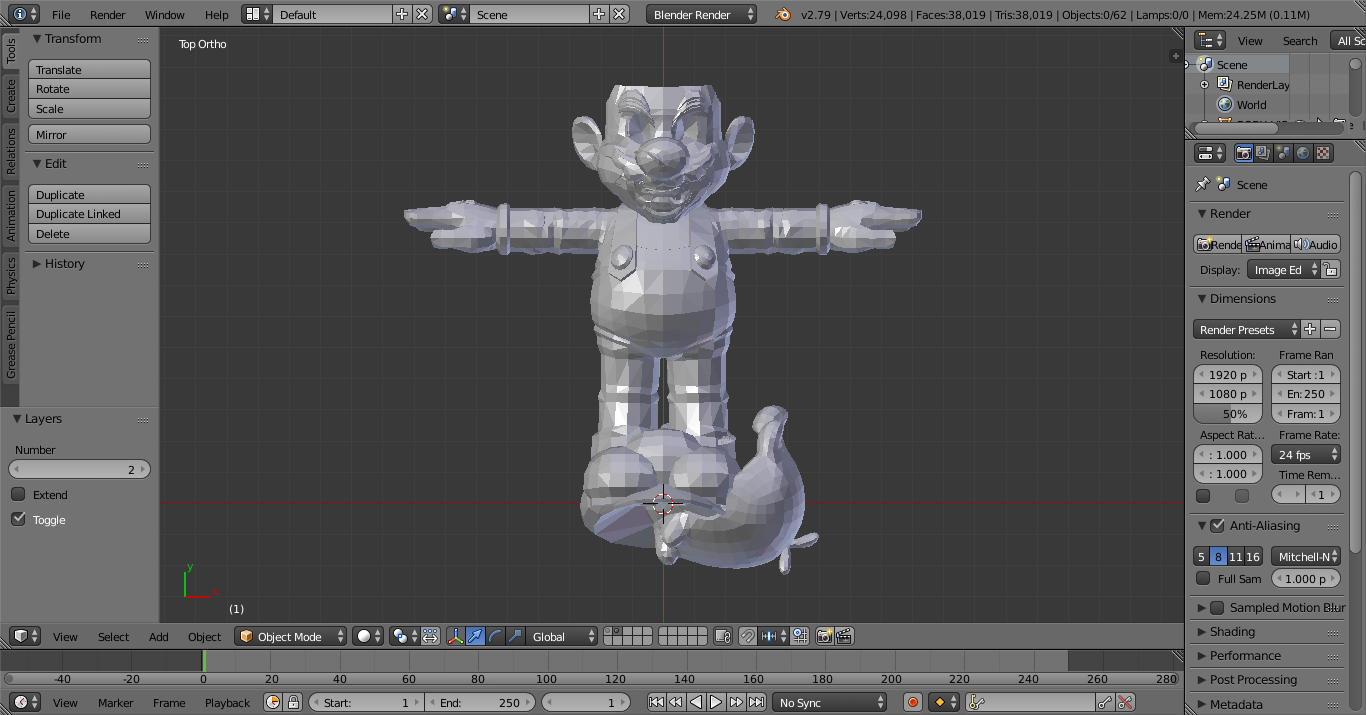Open the No Sync dropdown in timeline
The image size is (1366, 715).
pyautogui.click(x=829, y=703)
